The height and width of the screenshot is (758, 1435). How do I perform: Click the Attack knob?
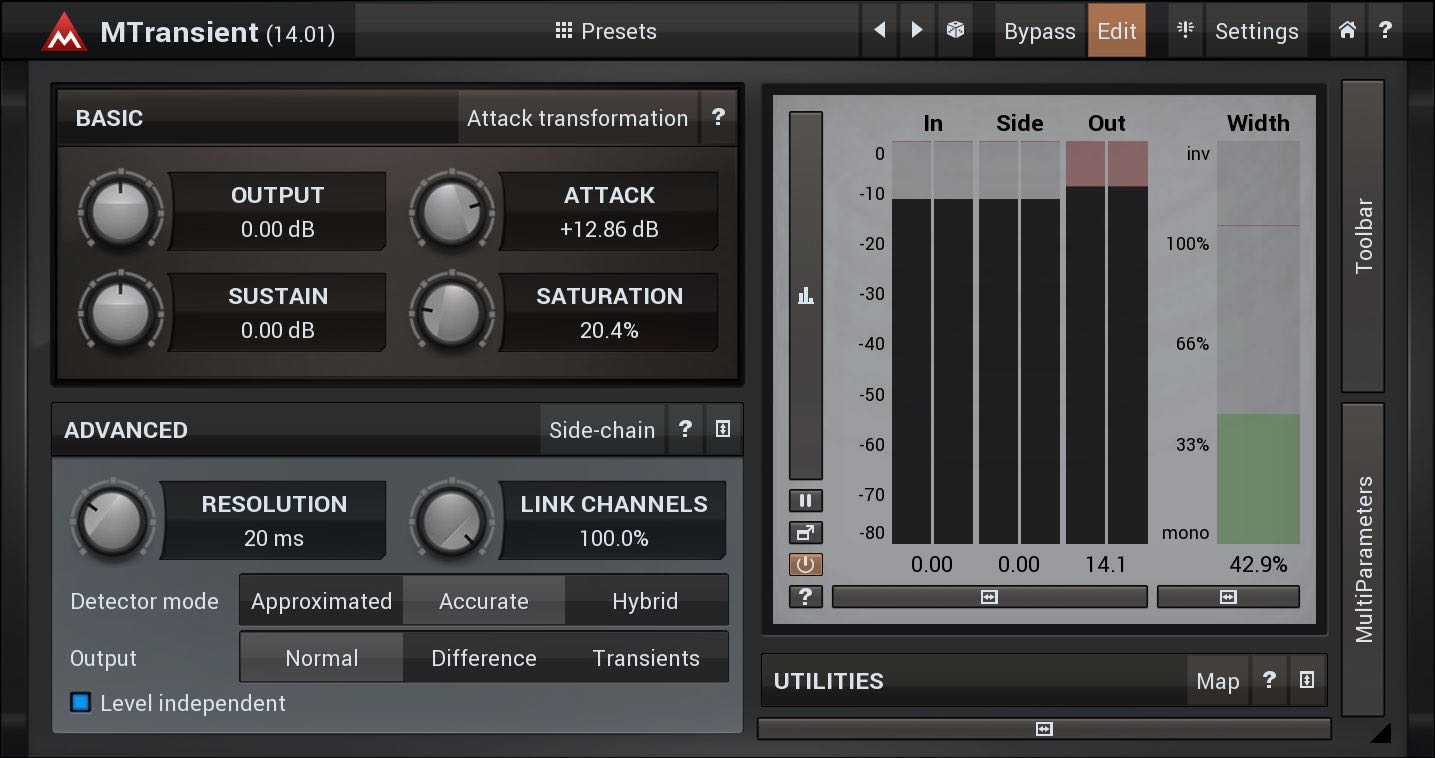(x=451, y=212)
